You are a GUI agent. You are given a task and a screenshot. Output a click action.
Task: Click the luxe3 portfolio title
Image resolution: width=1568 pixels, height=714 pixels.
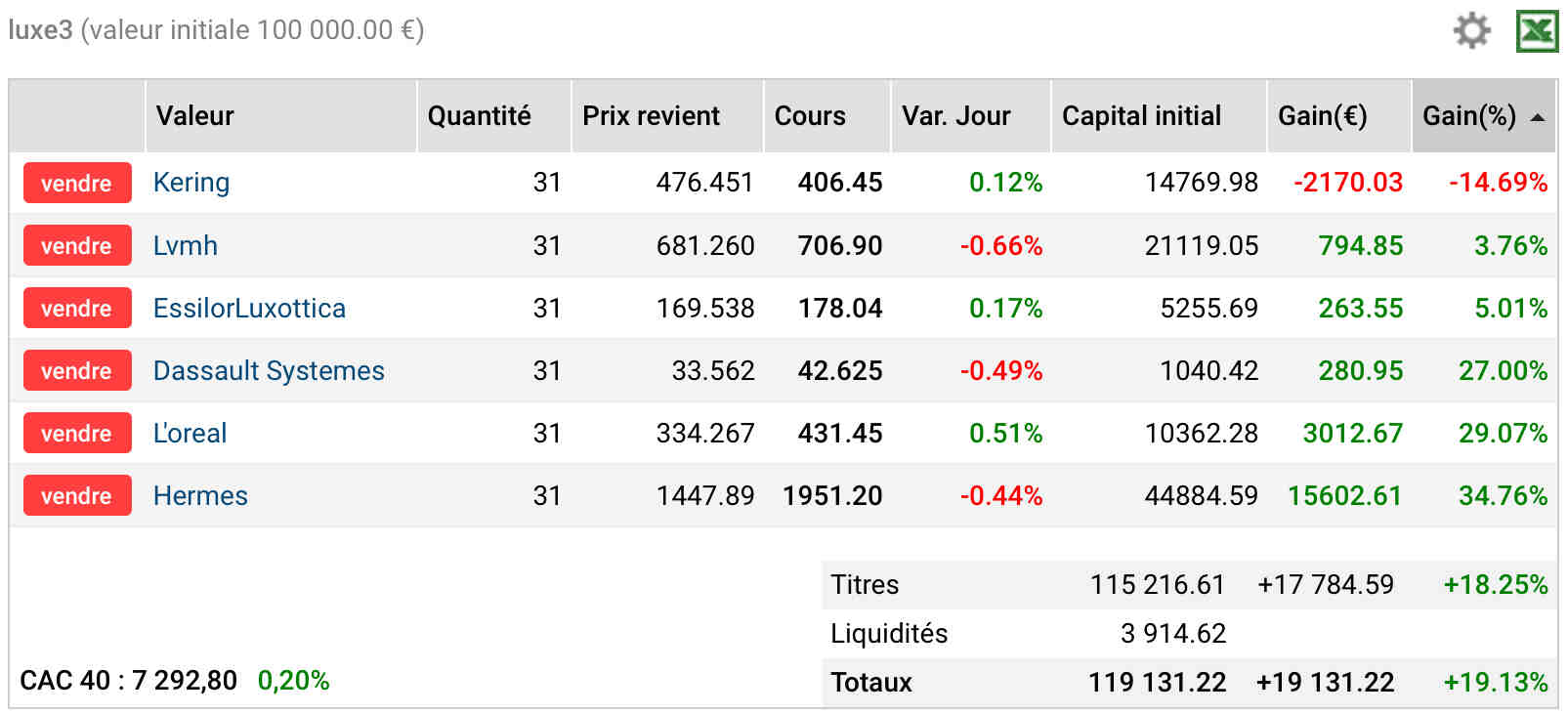[x=40, y=30]
